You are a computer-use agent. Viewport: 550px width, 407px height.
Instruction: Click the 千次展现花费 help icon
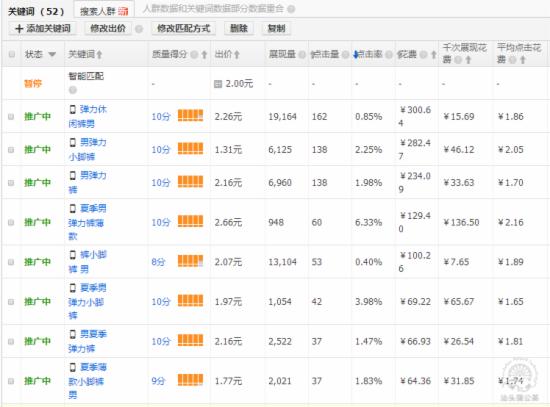(x=458, y=60)
